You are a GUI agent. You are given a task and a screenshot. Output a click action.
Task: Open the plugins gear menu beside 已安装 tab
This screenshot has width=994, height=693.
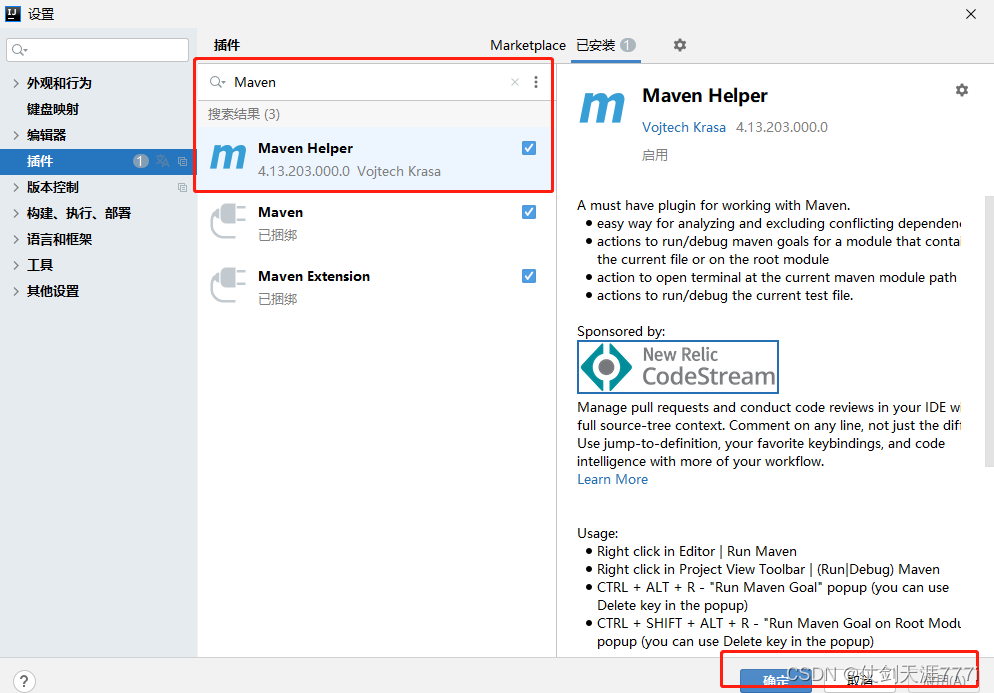(x=680, y=45)
